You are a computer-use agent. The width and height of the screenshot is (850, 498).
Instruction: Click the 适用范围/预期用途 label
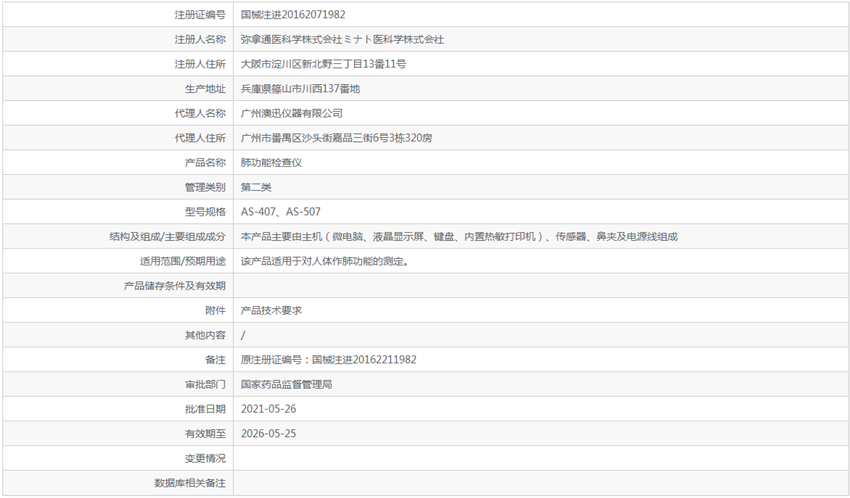tap(183, 261)
